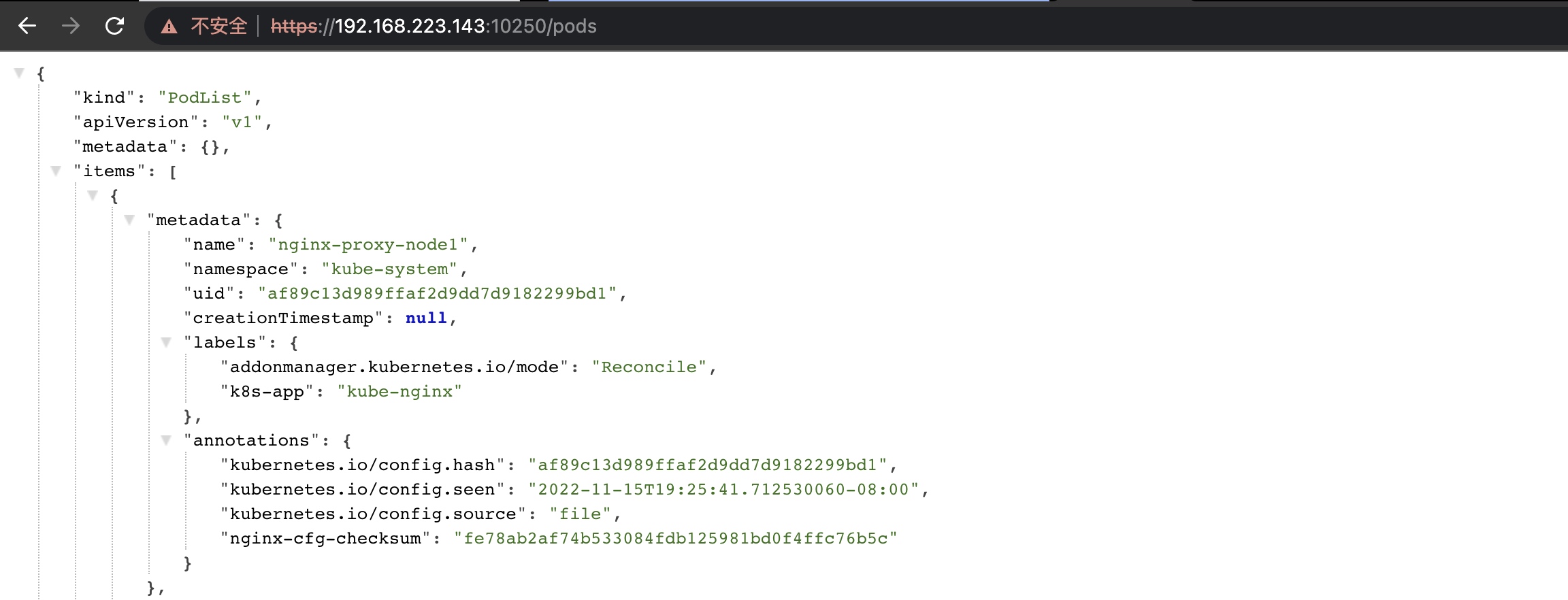Click the "nginx-proxy-node1" name value

pos(367,245)
